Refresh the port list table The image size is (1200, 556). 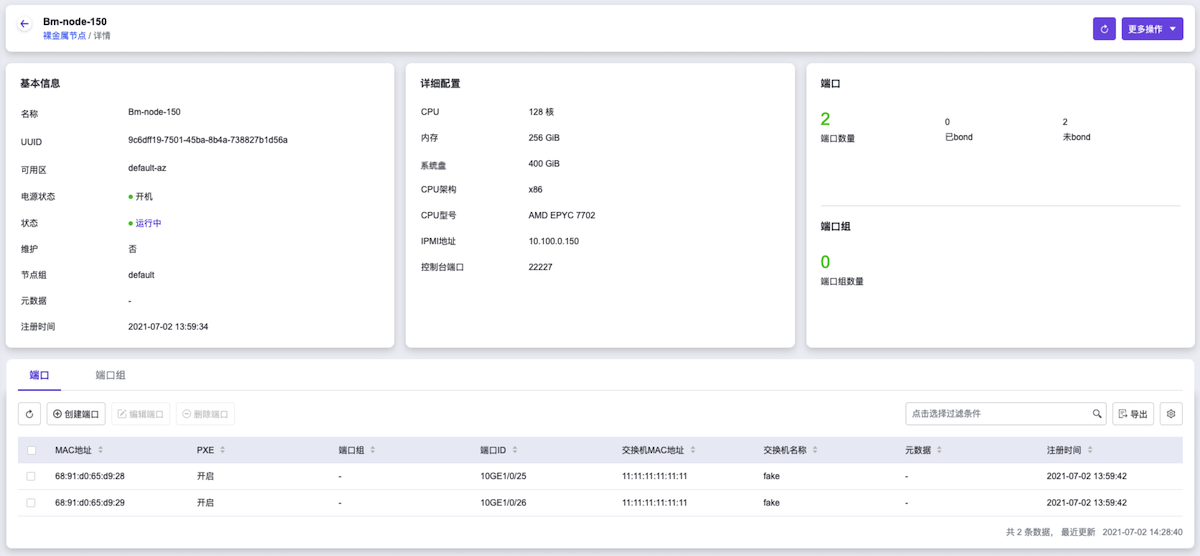click(x=30, y=414)
